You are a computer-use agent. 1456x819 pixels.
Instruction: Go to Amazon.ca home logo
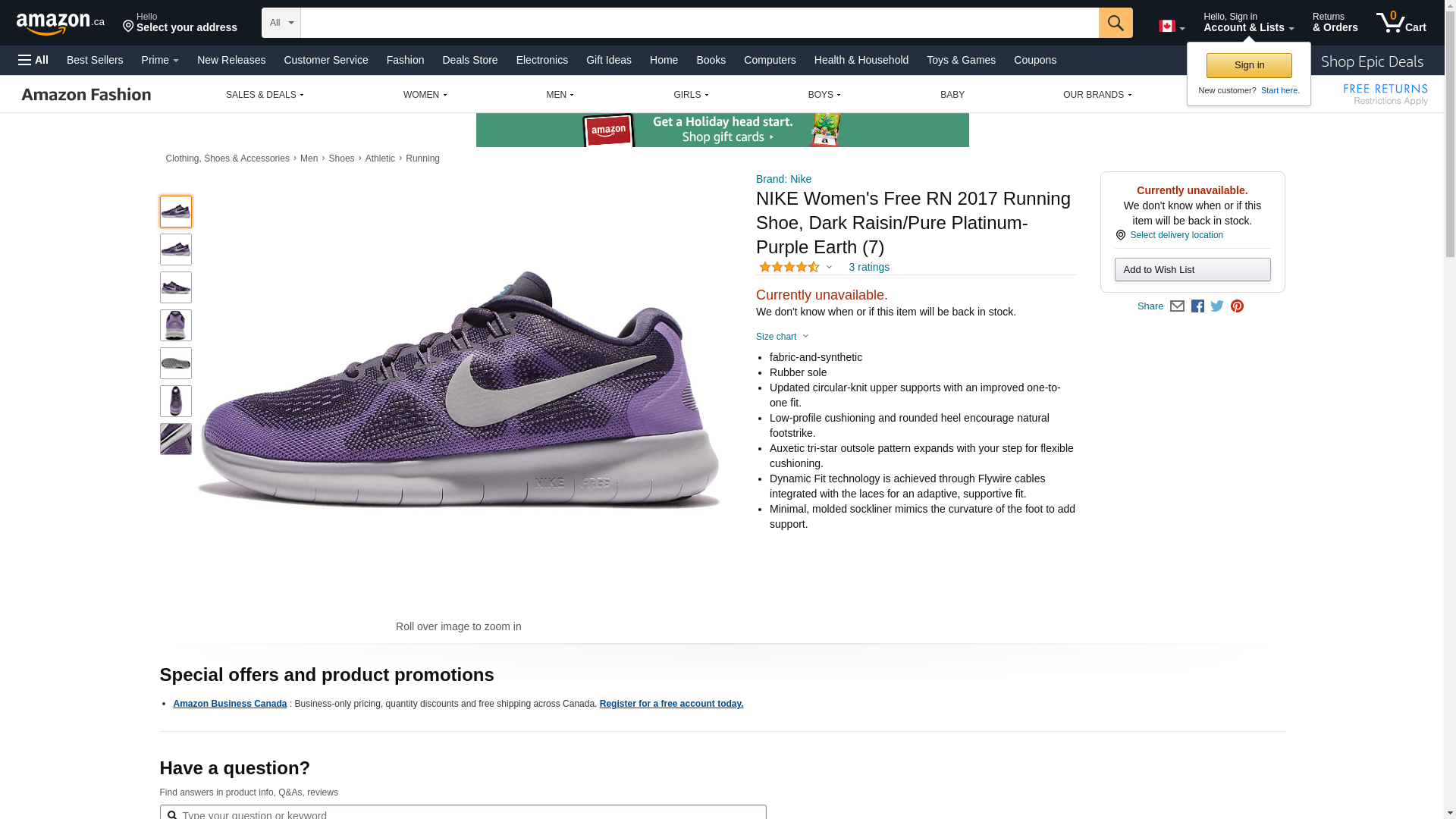(x=61, y=24)
